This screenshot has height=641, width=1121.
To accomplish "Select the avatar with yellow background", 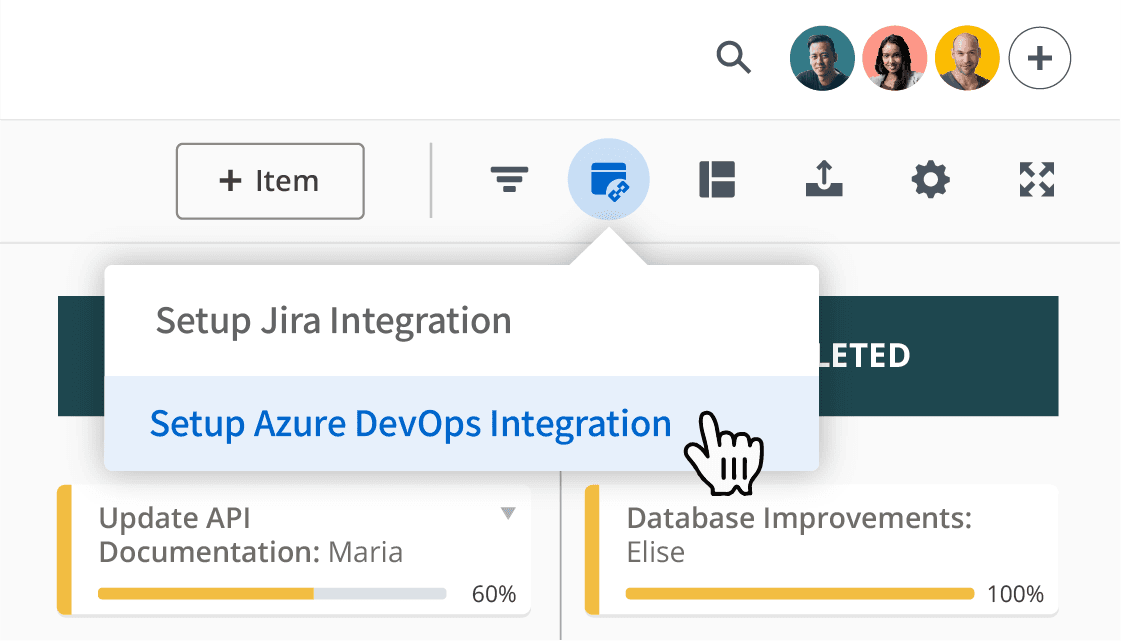I will 967,59.
